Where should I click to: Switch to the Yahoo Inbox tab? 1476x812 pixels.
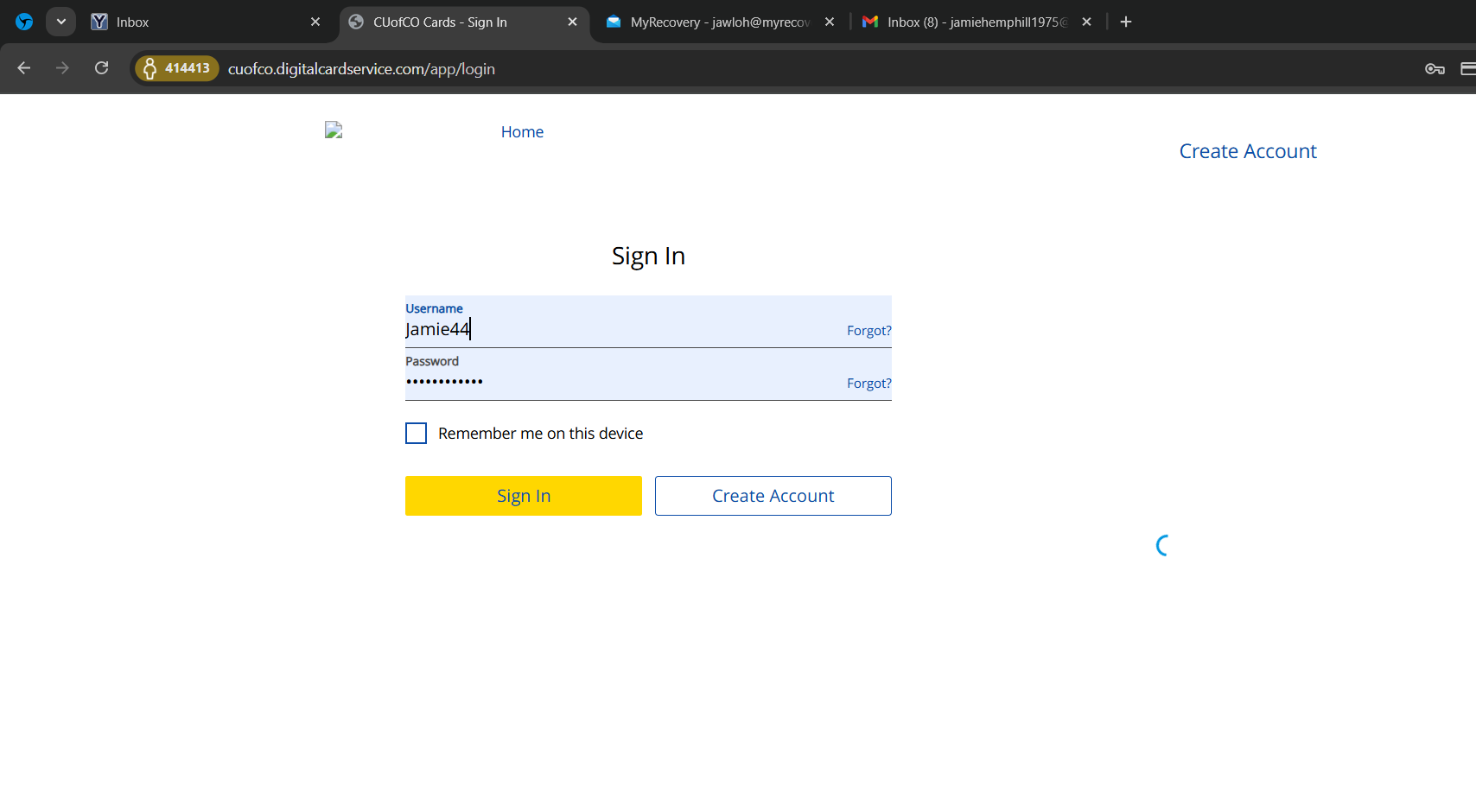click(199, 22)
